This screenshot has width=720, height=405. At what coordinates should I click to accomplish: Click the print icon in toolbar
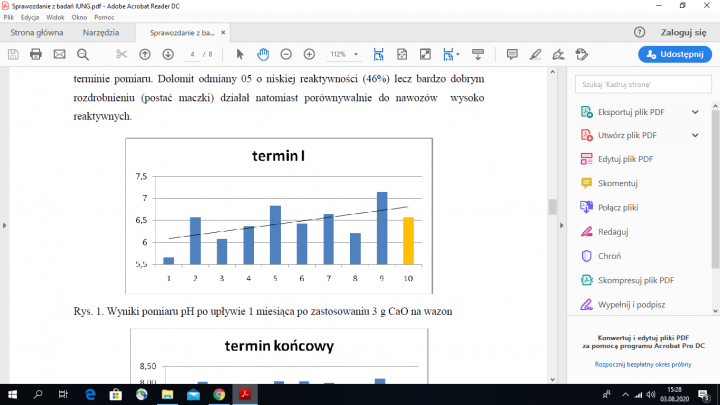[x=36, y=53]
